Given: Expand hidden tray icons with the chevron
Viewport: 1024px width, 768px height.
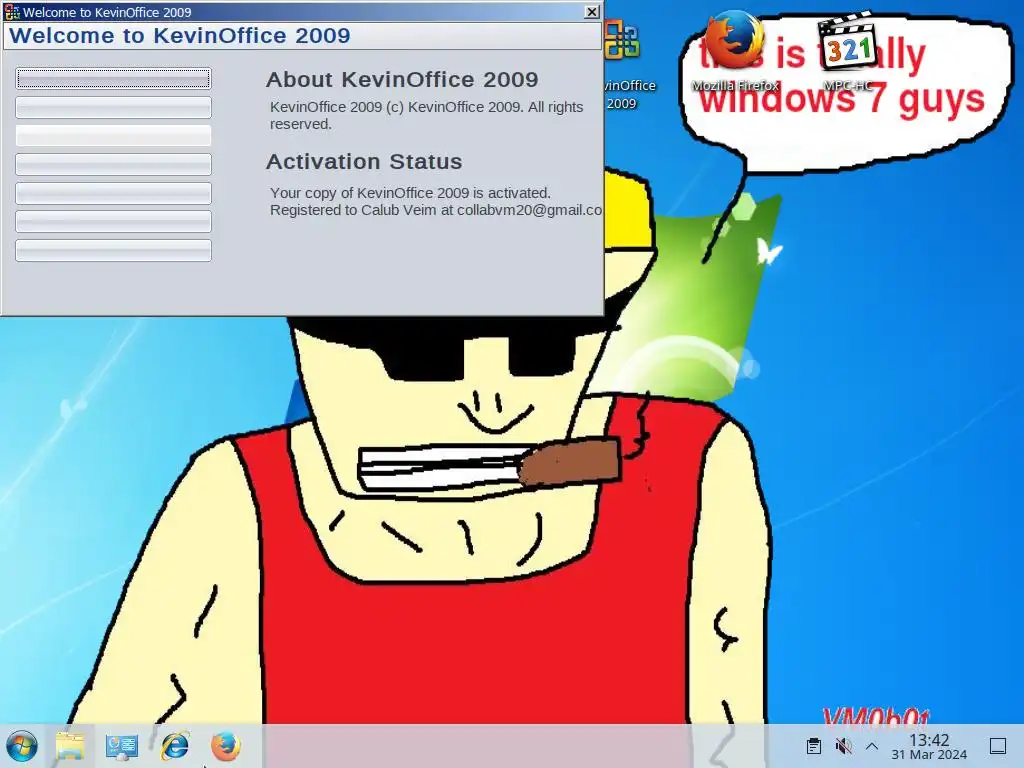Looking at the screenshot, I should point(872,746).
